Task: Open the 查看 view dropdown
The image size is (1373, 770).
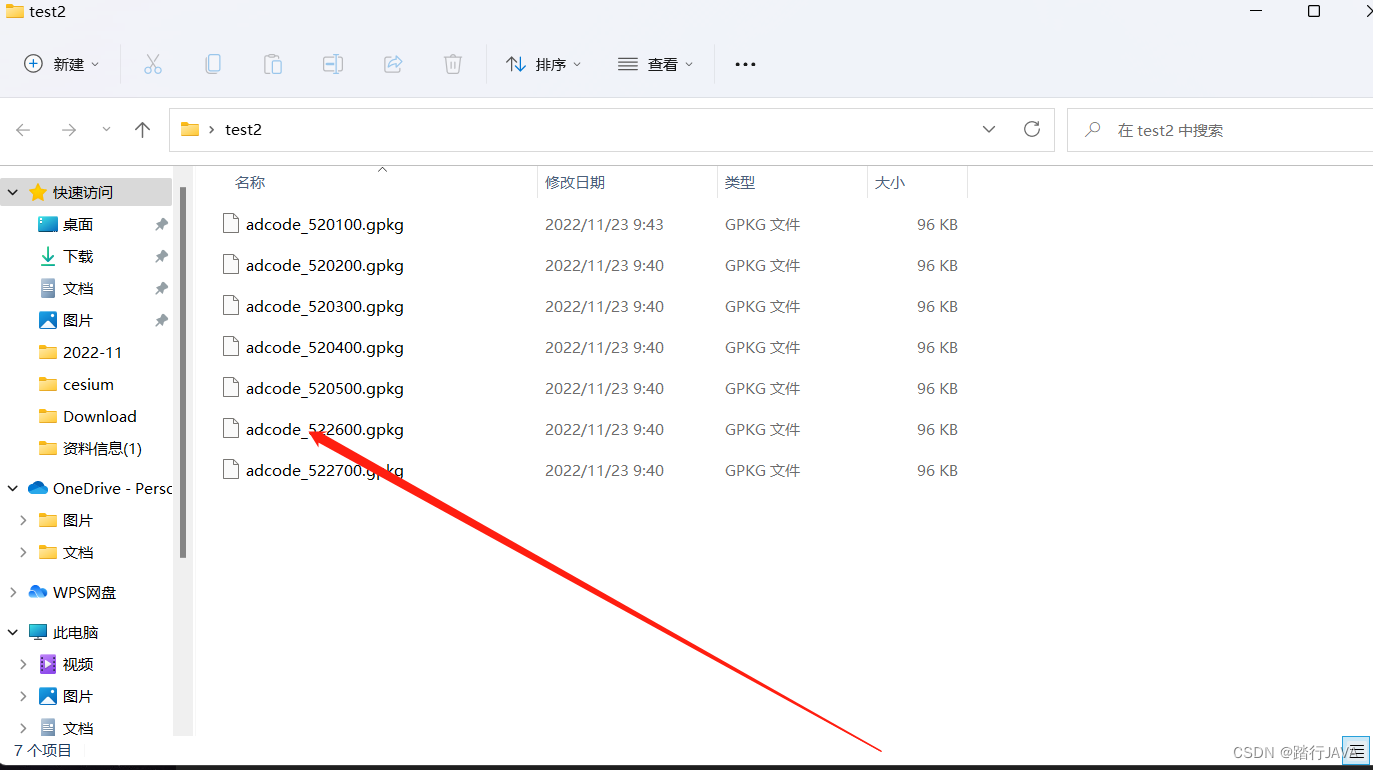Action: [x=656, y=64]
